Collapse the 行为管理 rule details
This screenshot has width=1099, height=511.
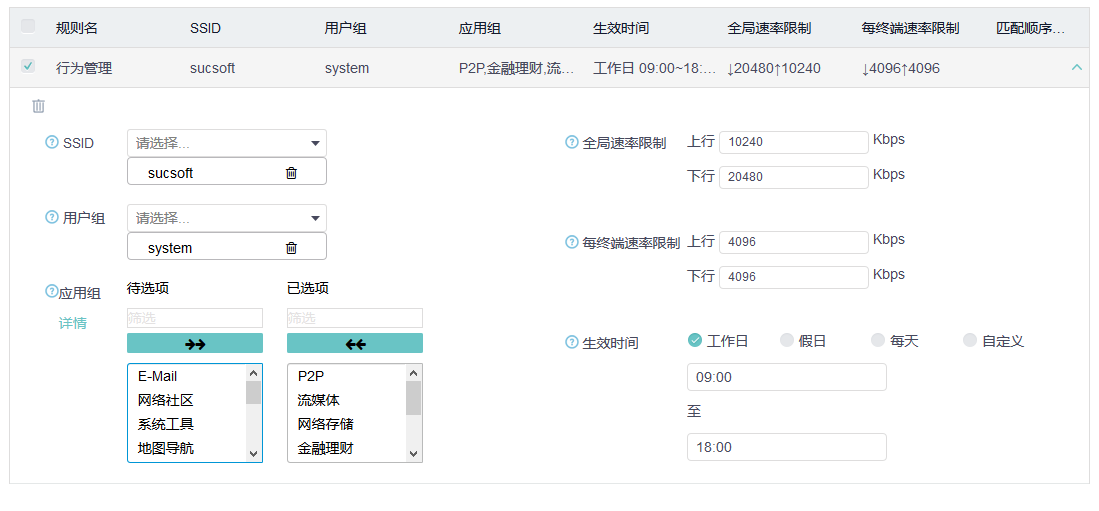[x=1076, y=67]
